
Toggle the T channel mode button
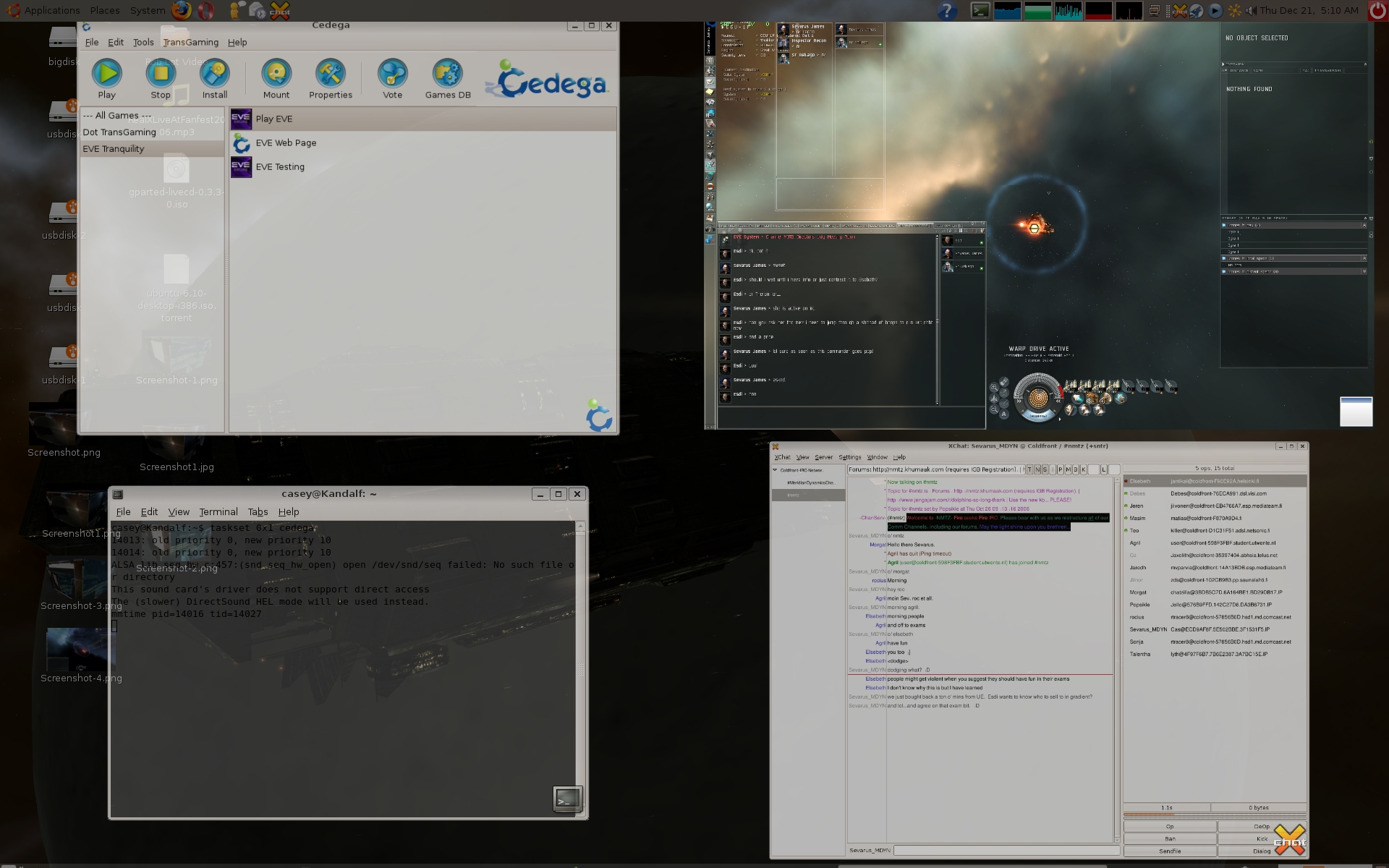[1029, 469]
